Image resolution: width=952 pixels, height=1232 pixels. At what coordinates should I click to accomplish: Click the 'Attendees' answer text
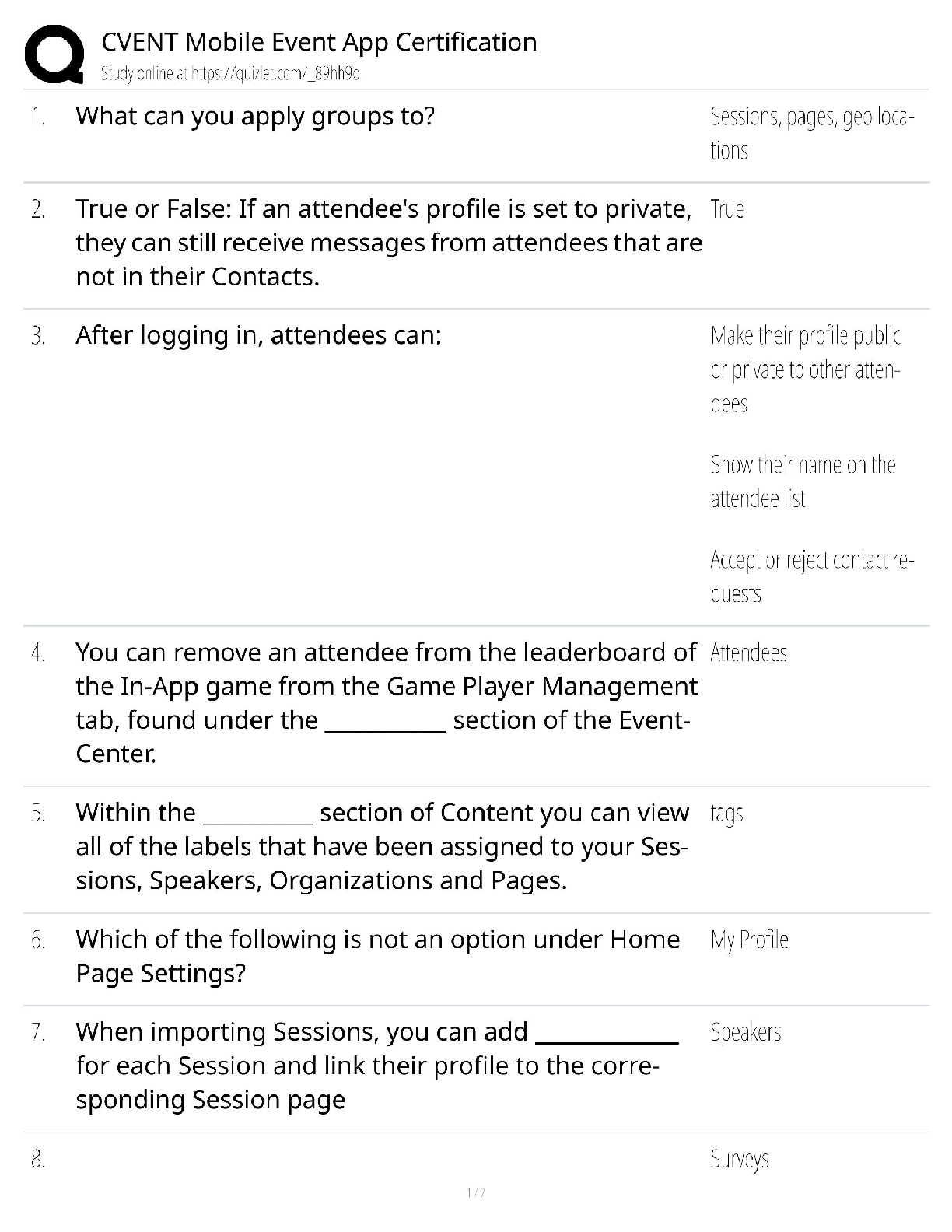(748, 653)
